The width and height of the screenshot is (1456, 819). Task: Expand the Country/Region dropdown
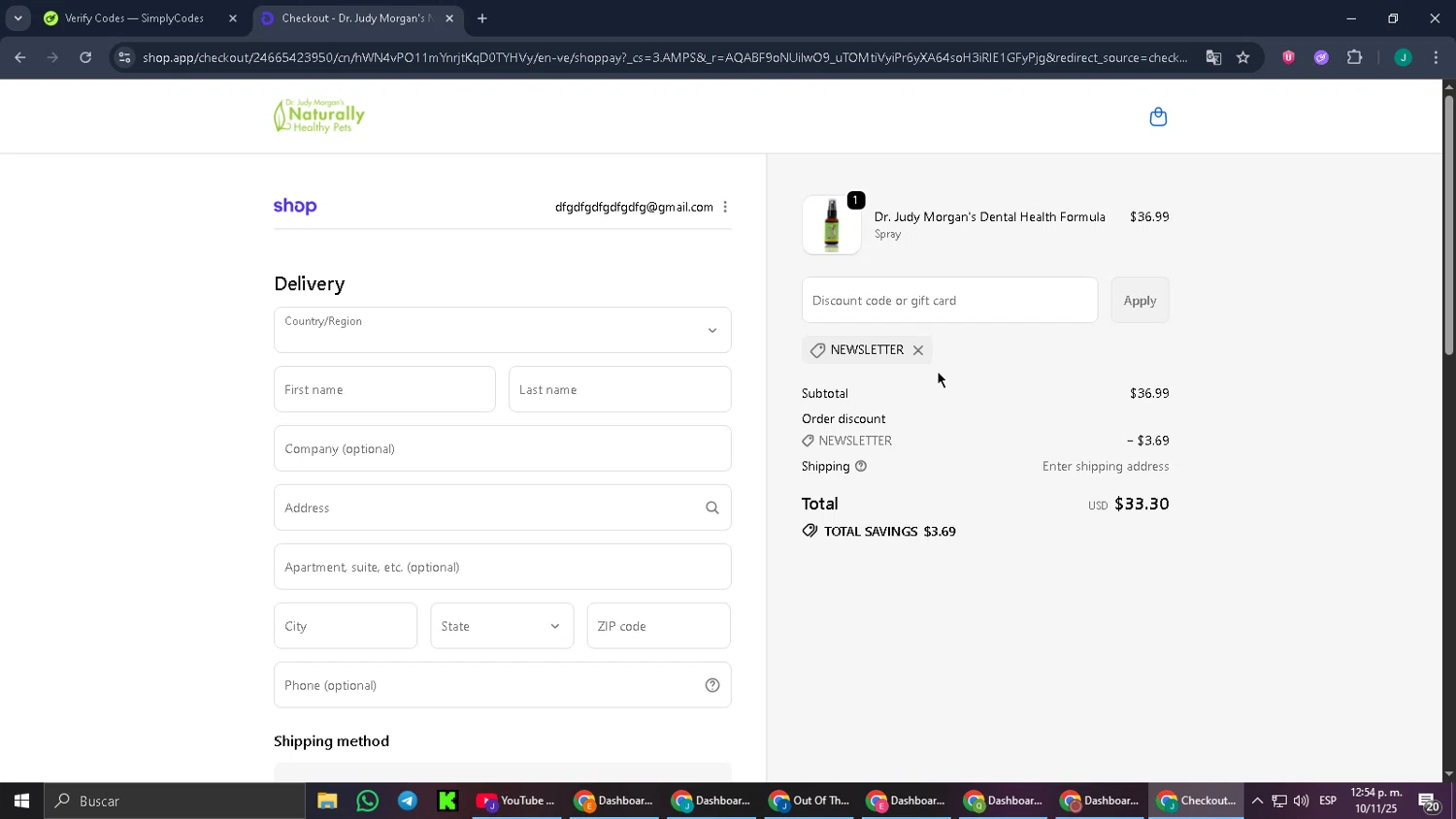[502, 330]
